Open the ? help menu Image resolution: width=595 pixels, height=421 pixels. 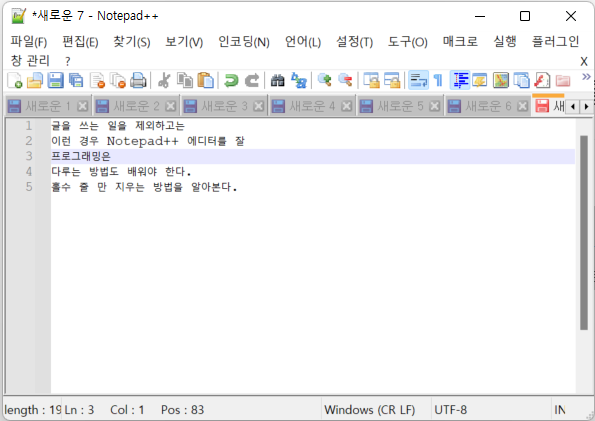click(68, 61)
